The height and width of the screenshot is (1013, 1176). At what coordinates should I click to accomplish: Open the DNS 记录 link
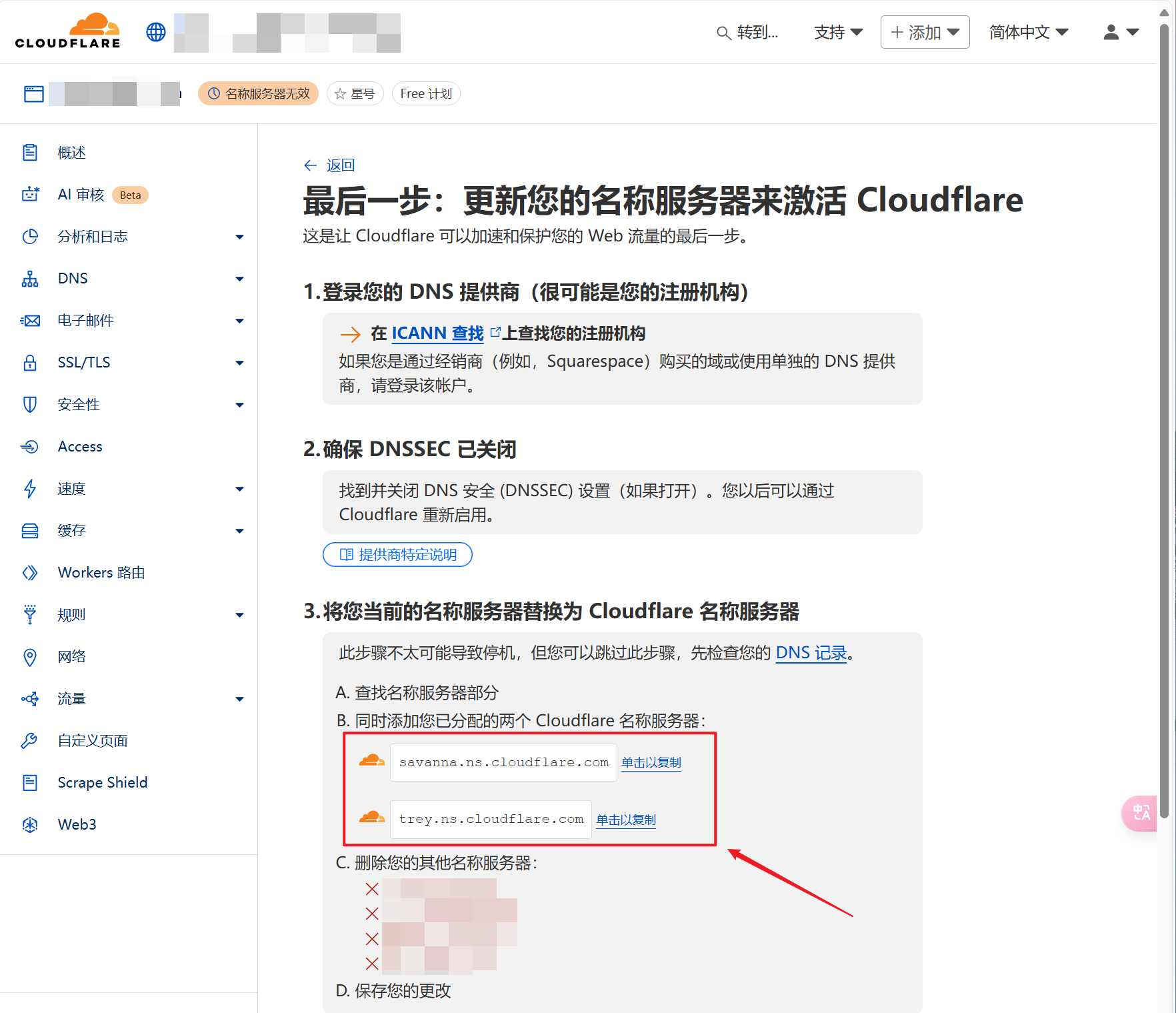[811, 653]
